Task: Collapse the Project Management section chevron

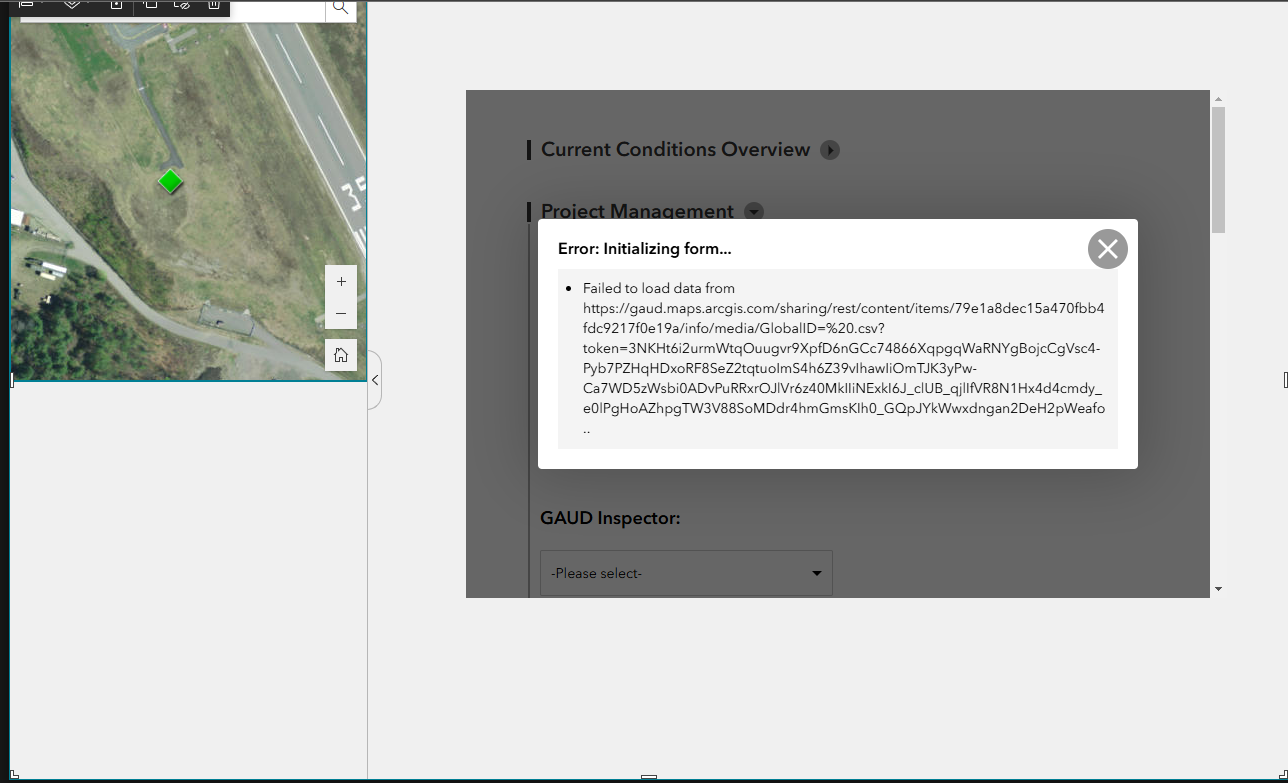Action: click(754, 211)
